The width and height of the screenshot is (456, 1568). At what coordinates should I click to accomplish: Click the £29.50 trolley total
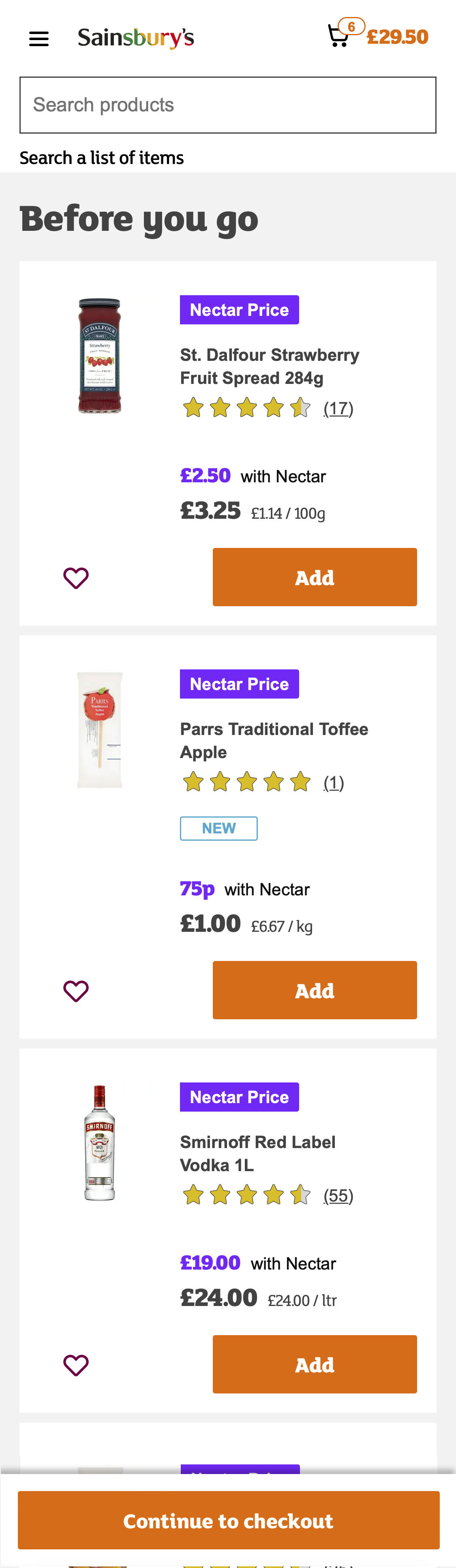click(x=398, y=37)
